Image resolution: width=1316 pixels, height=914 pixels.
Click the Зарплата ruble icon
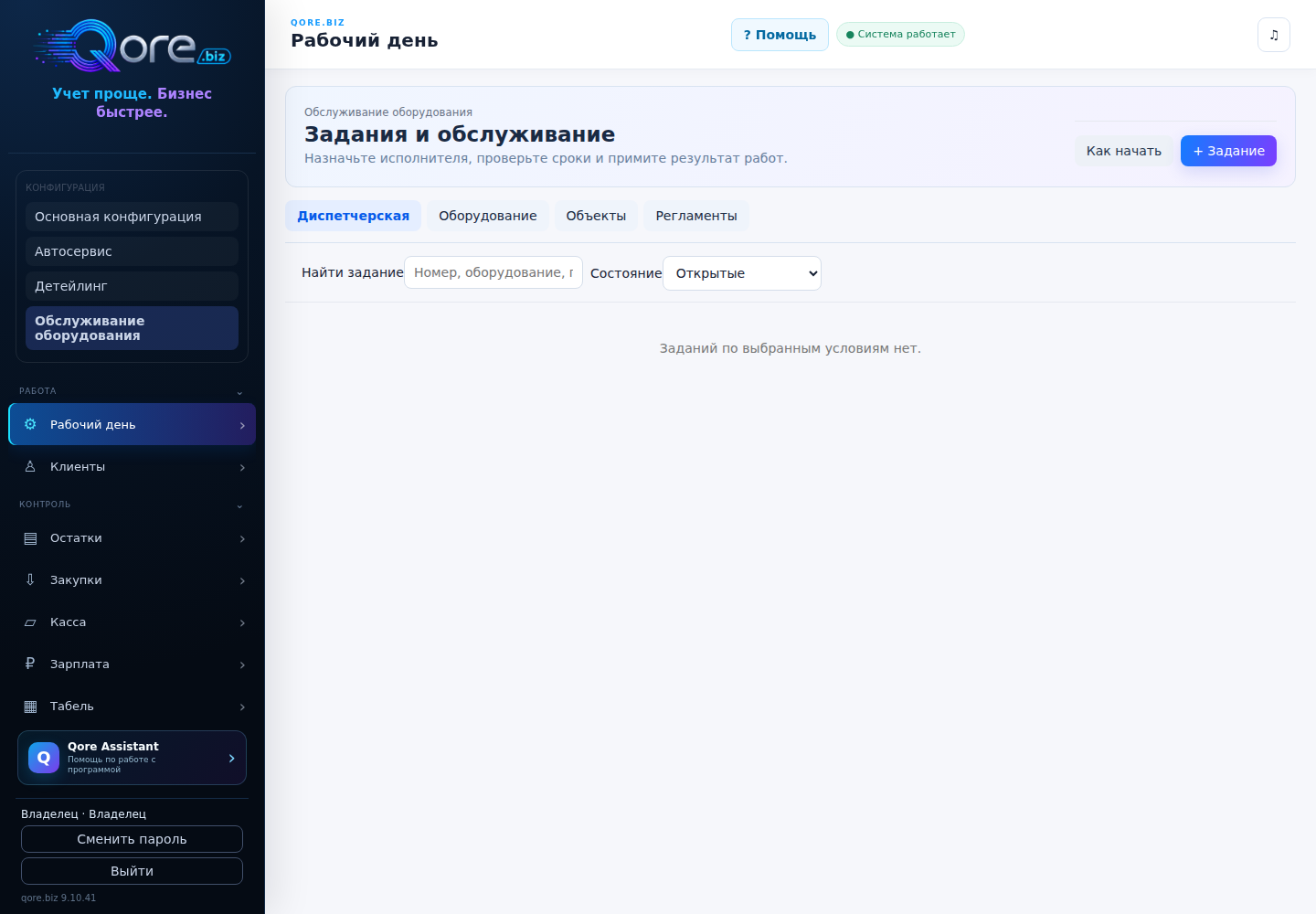point(30,664)
